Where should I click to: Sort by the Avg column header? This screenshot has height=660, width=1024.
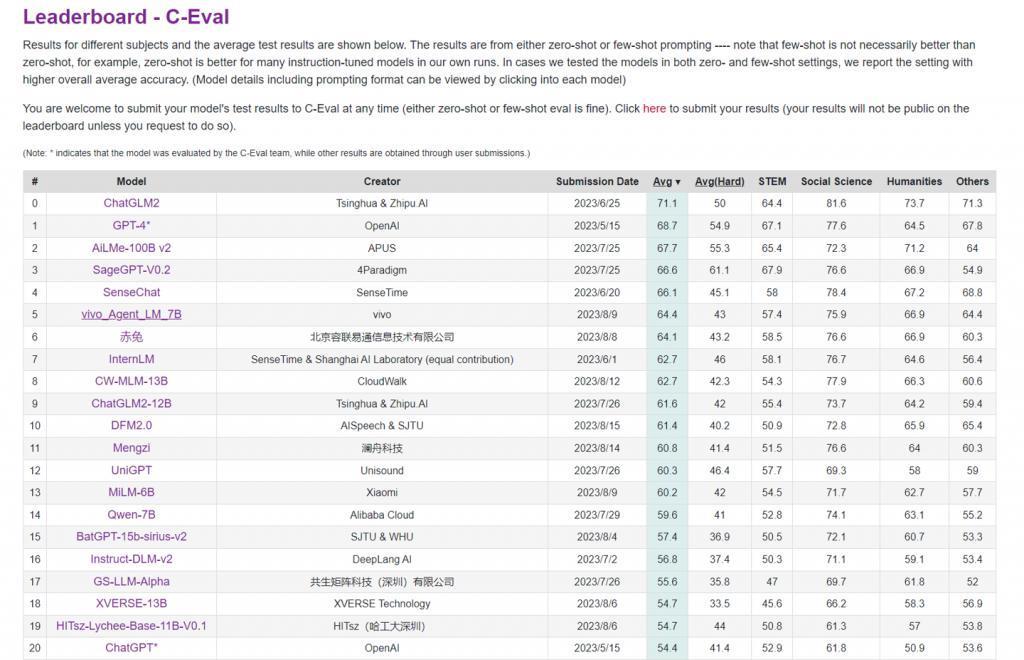pyautogui.click(x=666, y=182)
